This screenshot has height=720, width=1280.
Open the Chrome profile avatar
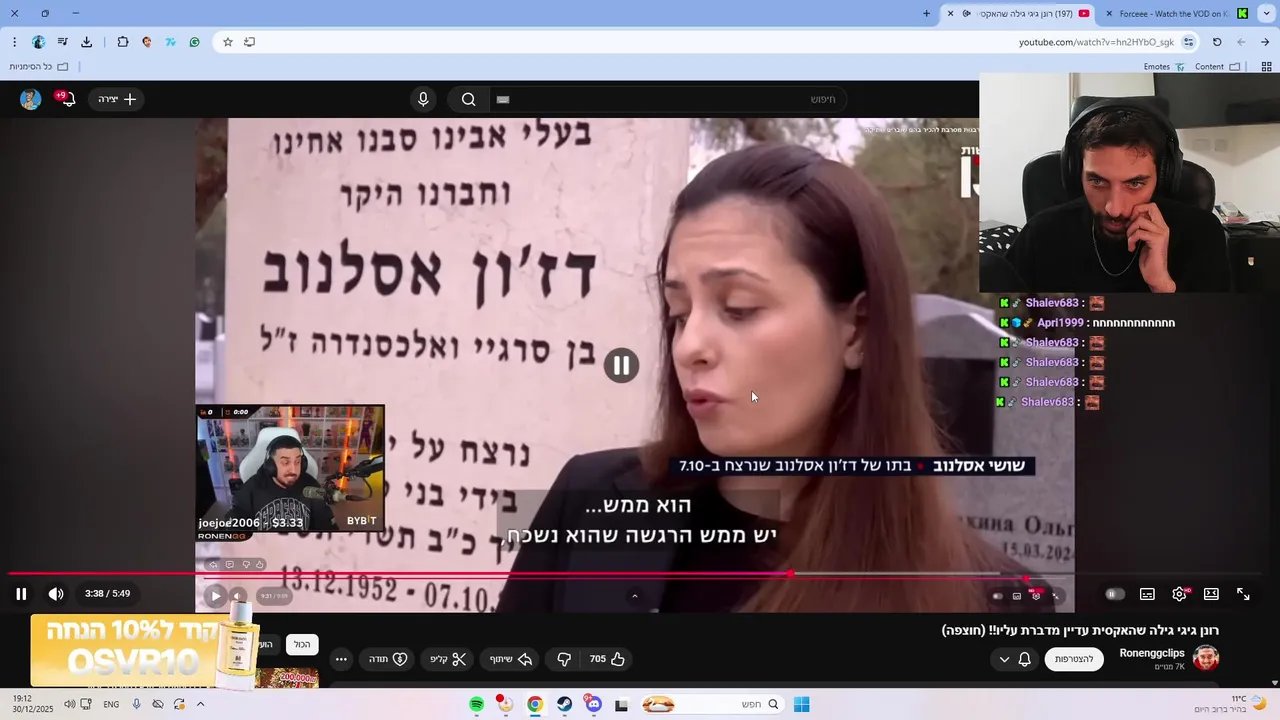click(38, 42)
